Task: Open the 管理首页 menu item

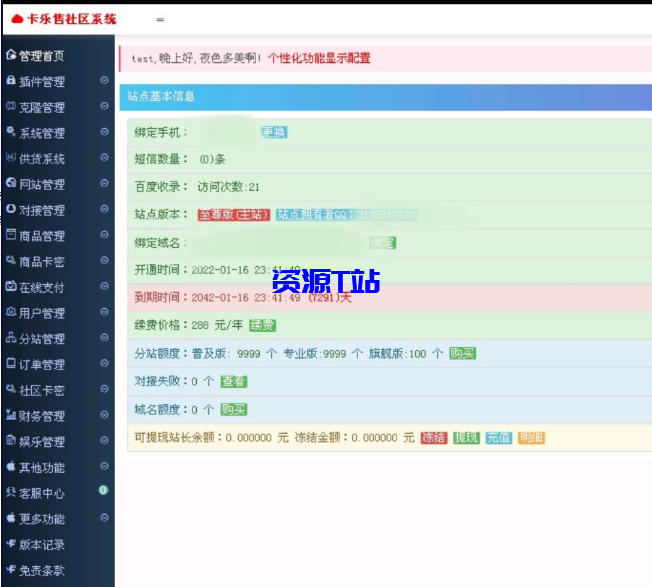Action: (x=58, y=55)
